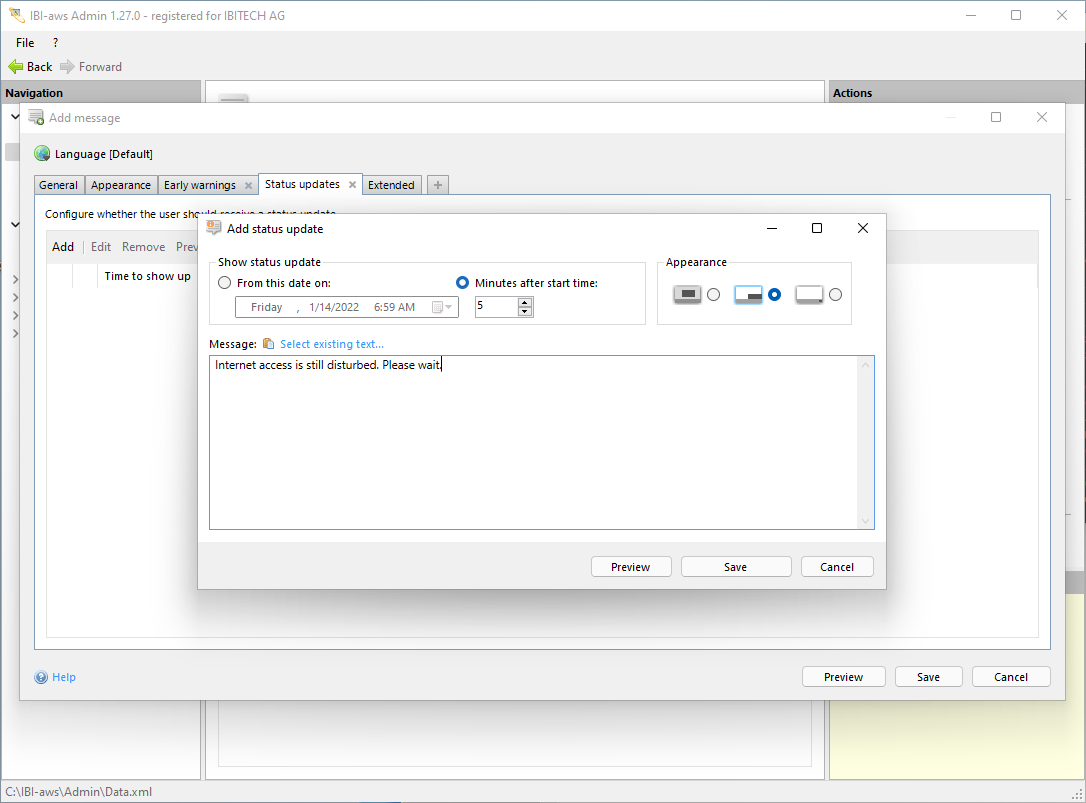
Task: Switch to the Appearance tab
Action: coord(121,185)
